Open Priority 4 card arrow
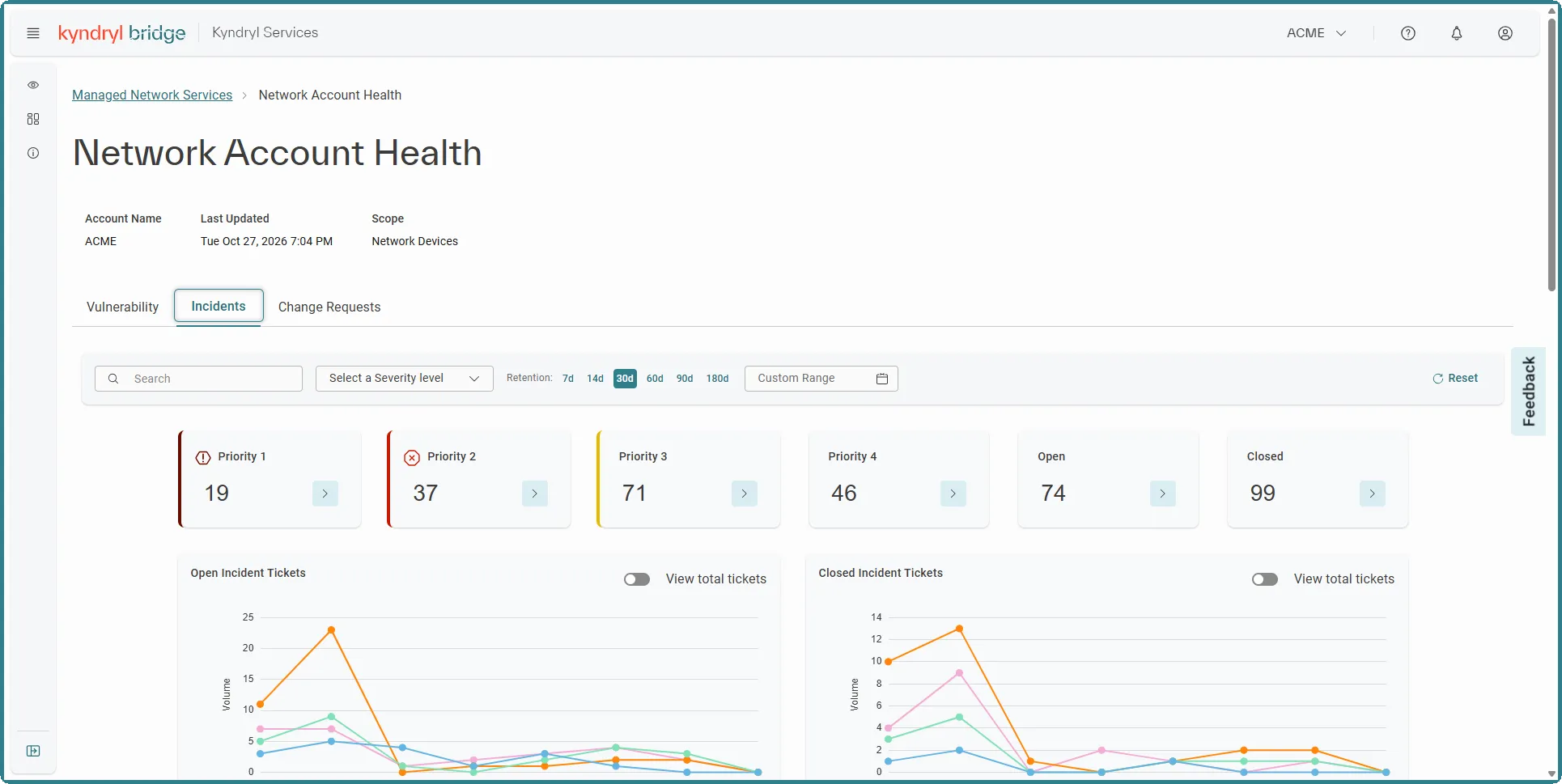The image size is (1562, 784). click(953, 494)
